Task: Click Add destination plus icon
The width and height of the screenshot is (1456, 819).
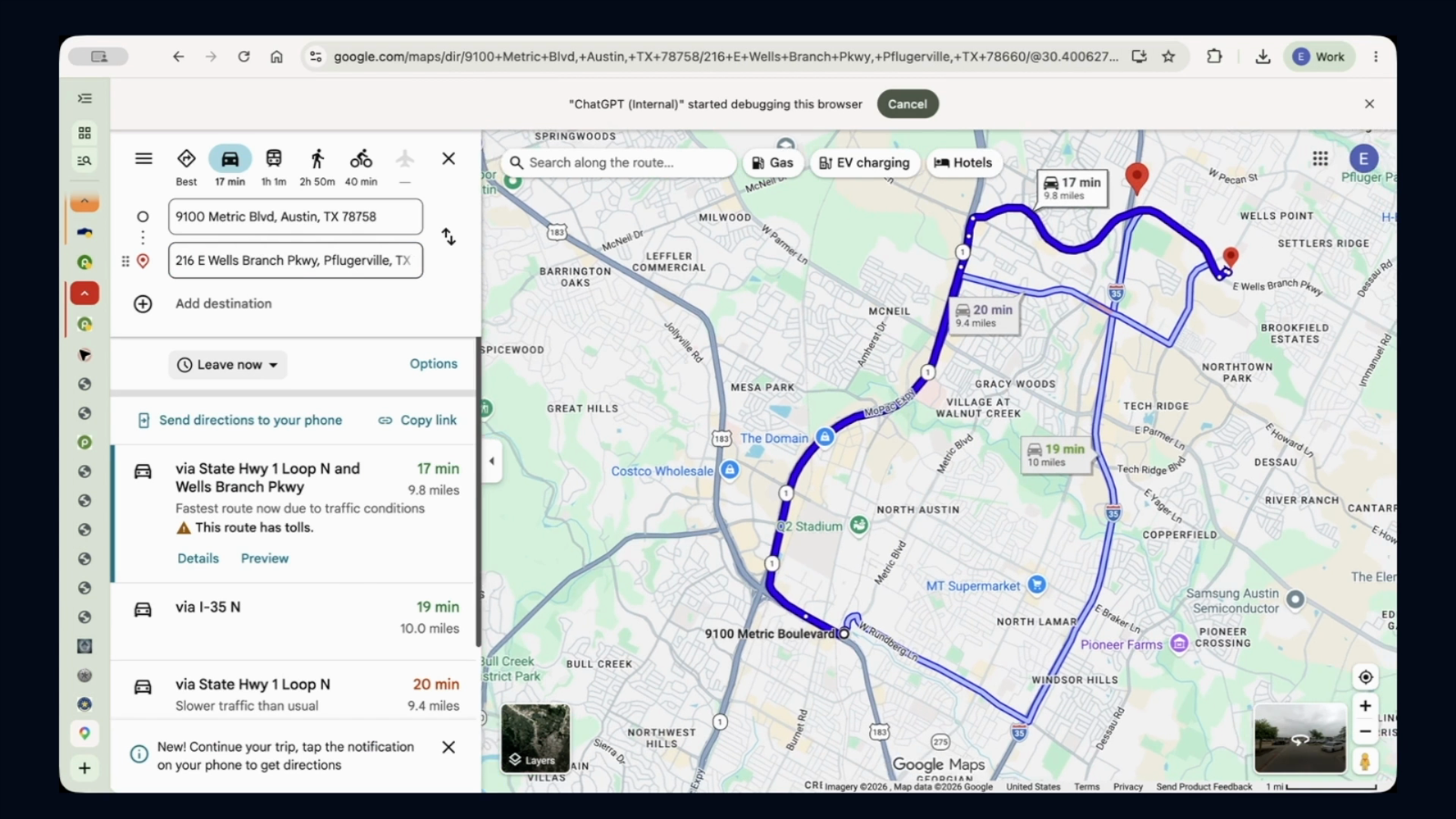Action: 143,304
